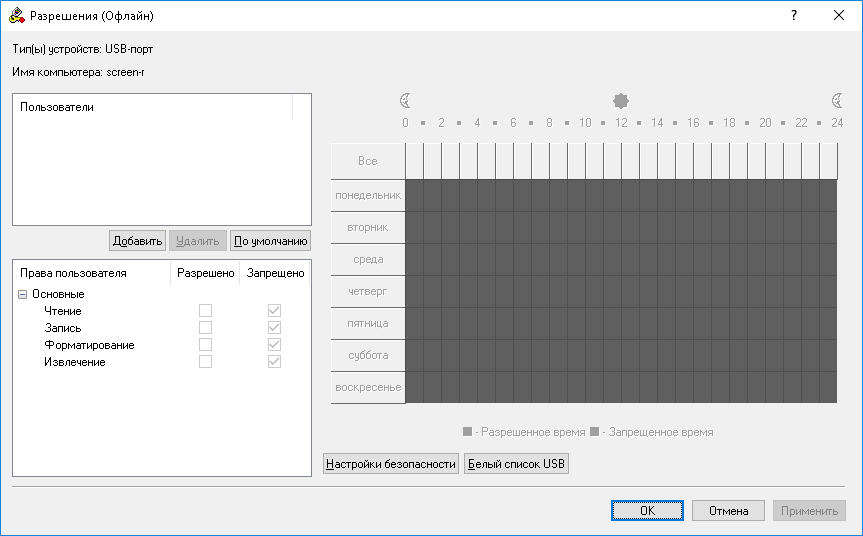Viewport: 863px width, 536px height.
Task: Select the понедельник row in schedule
Action: (368, 195)
